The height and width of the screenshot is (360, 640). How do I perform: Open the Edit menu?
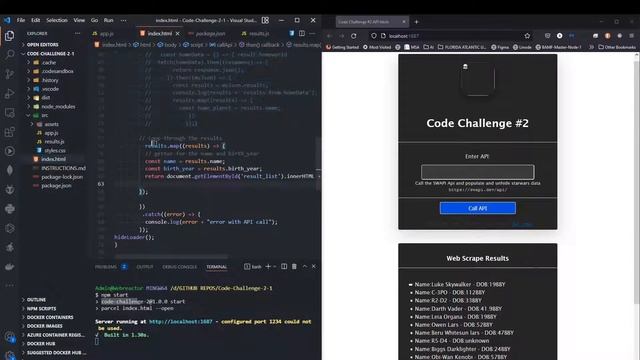tap(36, 20)
